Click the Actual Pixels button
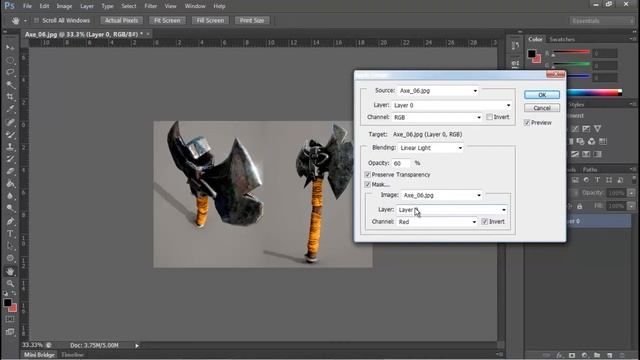The image size is (640, 360). (x=122, y=20)
